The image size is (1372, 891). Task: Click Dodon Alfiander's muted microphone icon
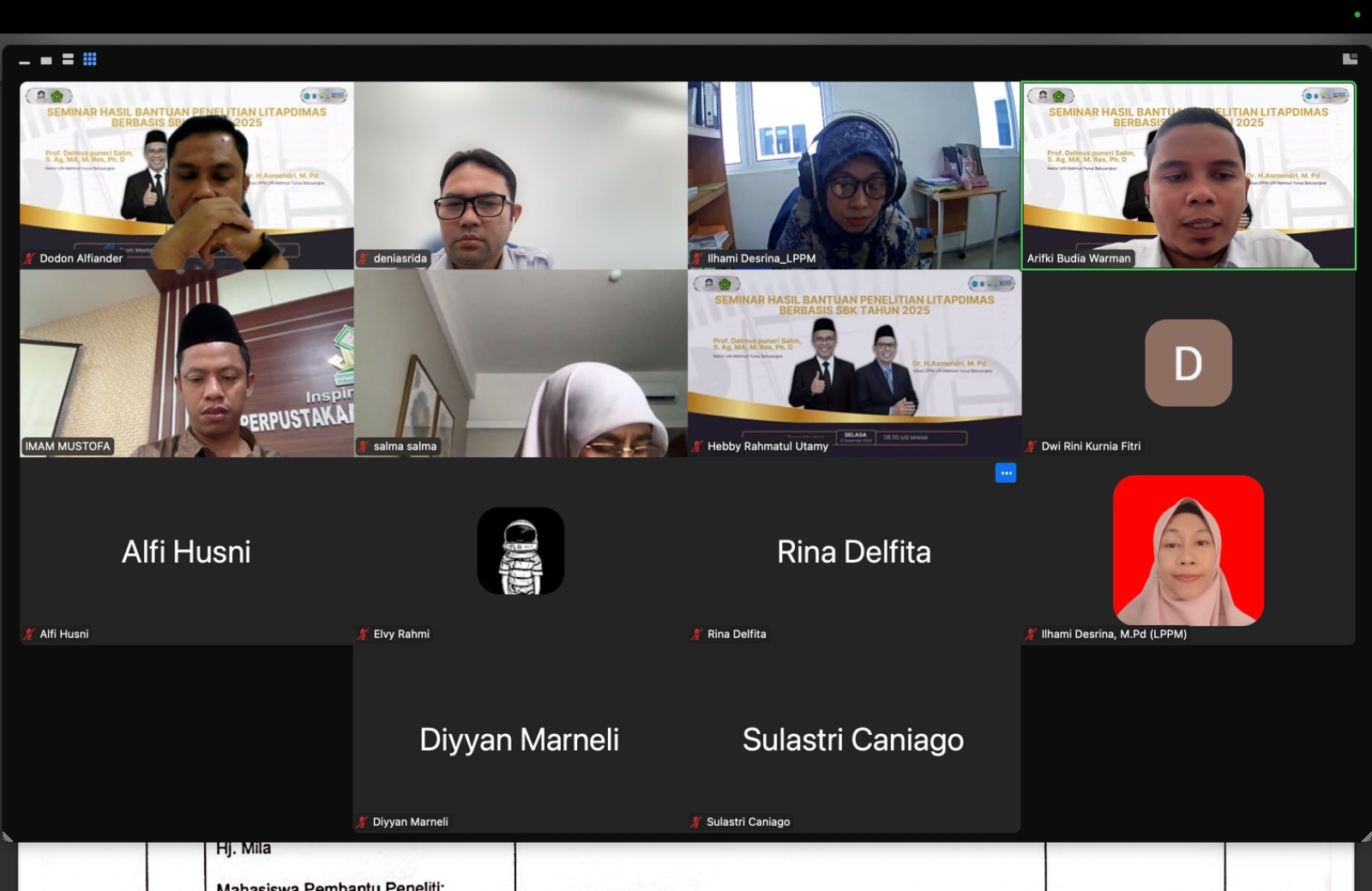coord(30,258)
